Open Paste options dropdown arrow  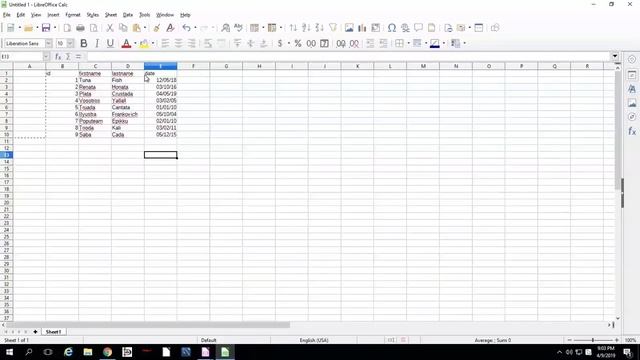tap(145, 28)
